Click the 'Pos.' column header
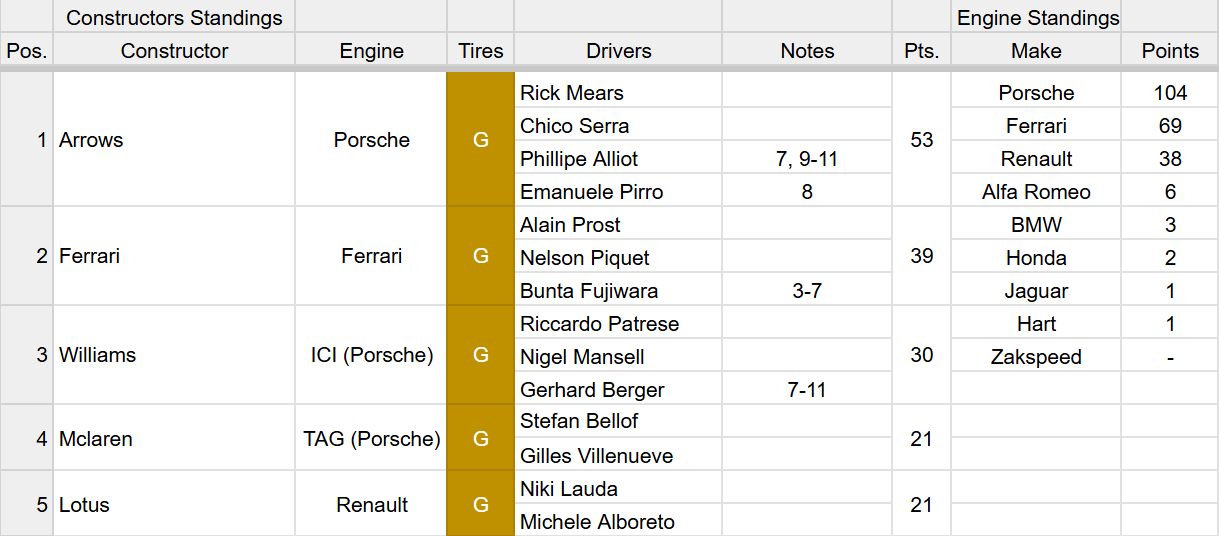The width and height of the screenshot is (1219, 536). click(x=26, y=50)
